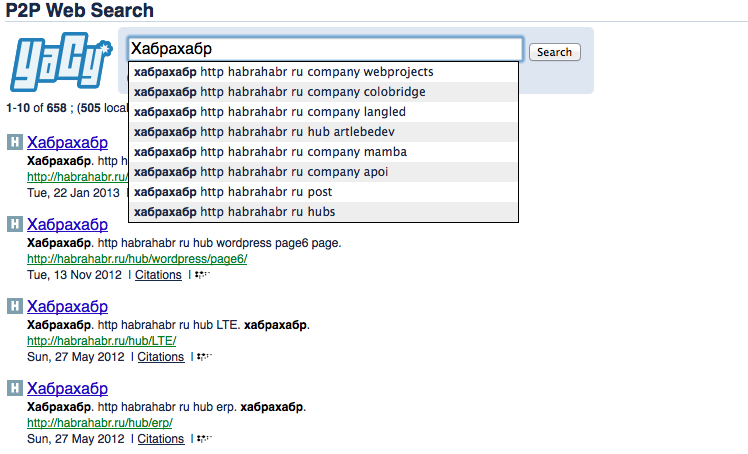This screenshot has width=748, height=454.
Task: Open Хабрахабр result title for hub LTE
Action: [67, 306]
